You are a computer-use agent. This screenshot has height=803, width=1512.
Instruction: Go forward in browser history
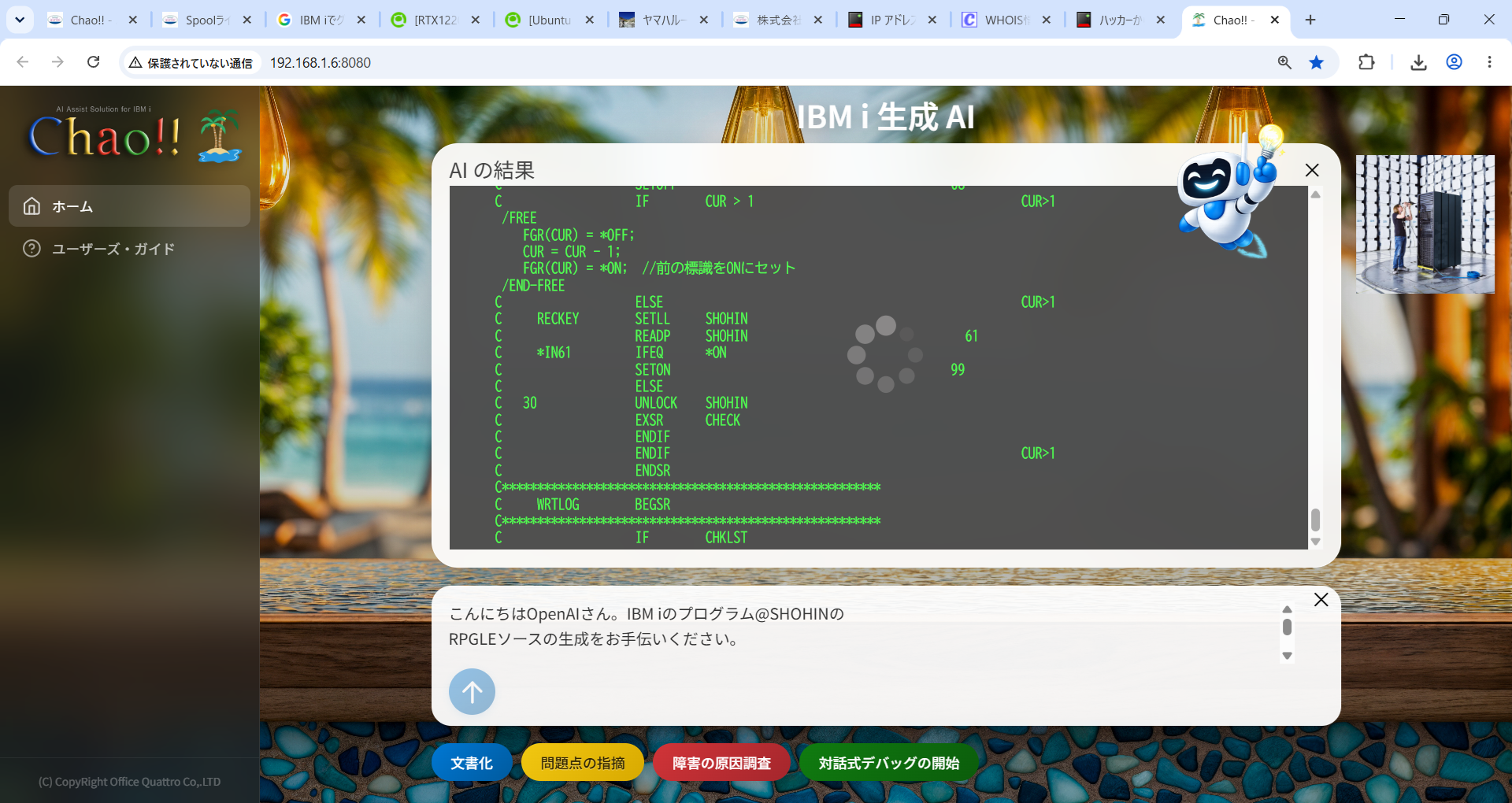click(57, 62)
